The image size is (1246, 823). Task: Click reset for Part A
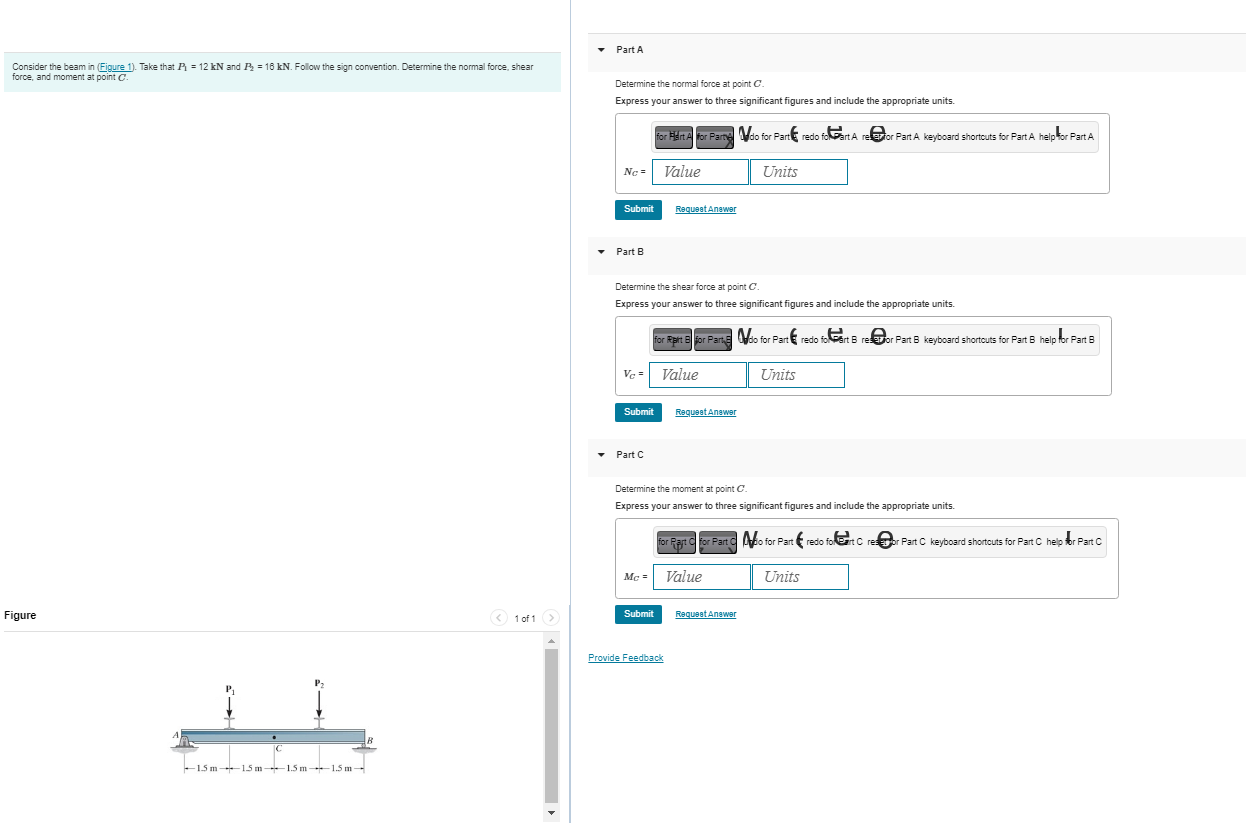pos(890,136)
